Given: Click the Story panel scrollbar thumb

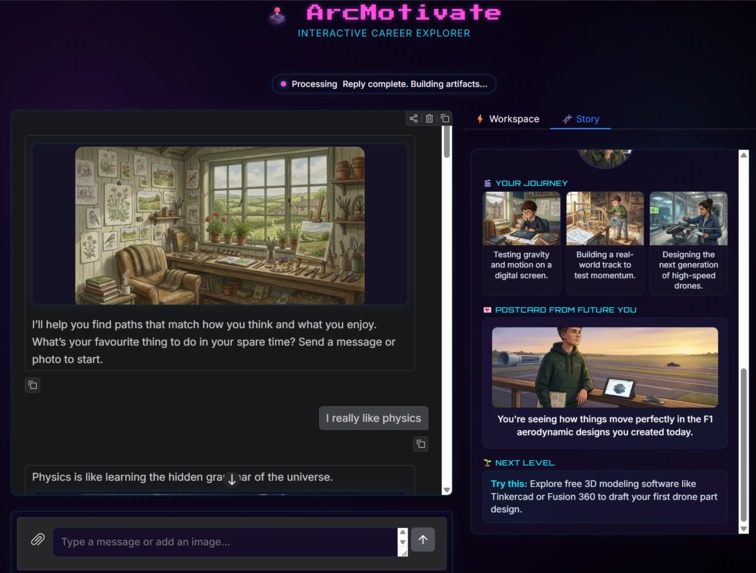Looking at the screenshot, I should coord(743,444).
